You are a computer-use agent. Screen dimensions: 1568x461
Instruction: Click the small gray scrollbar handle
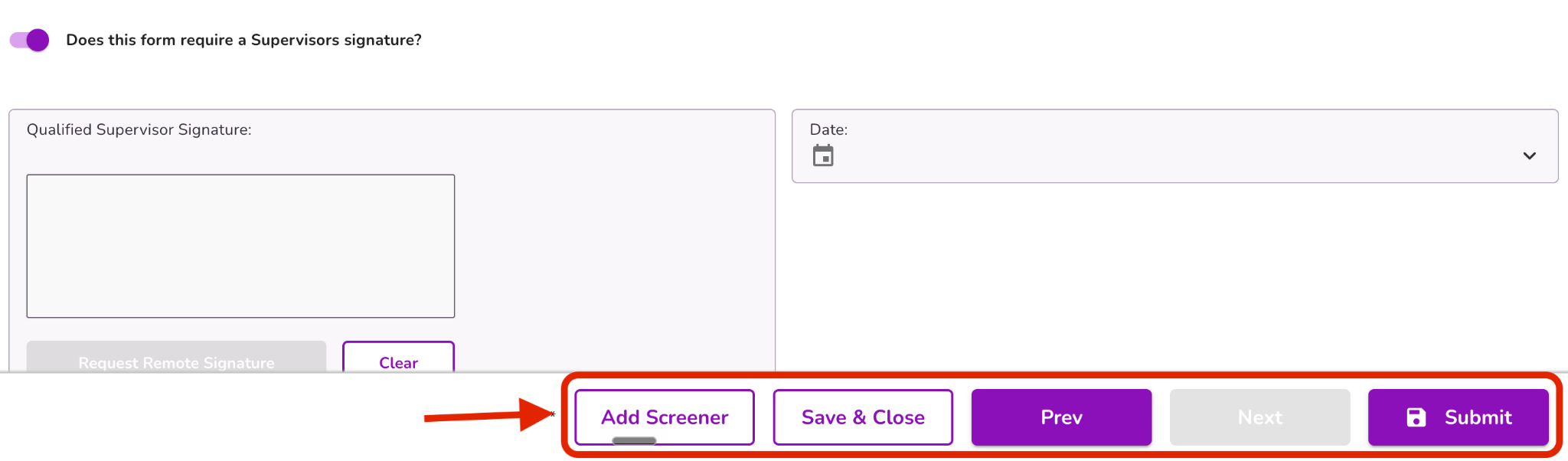click(x=634, y=440)
